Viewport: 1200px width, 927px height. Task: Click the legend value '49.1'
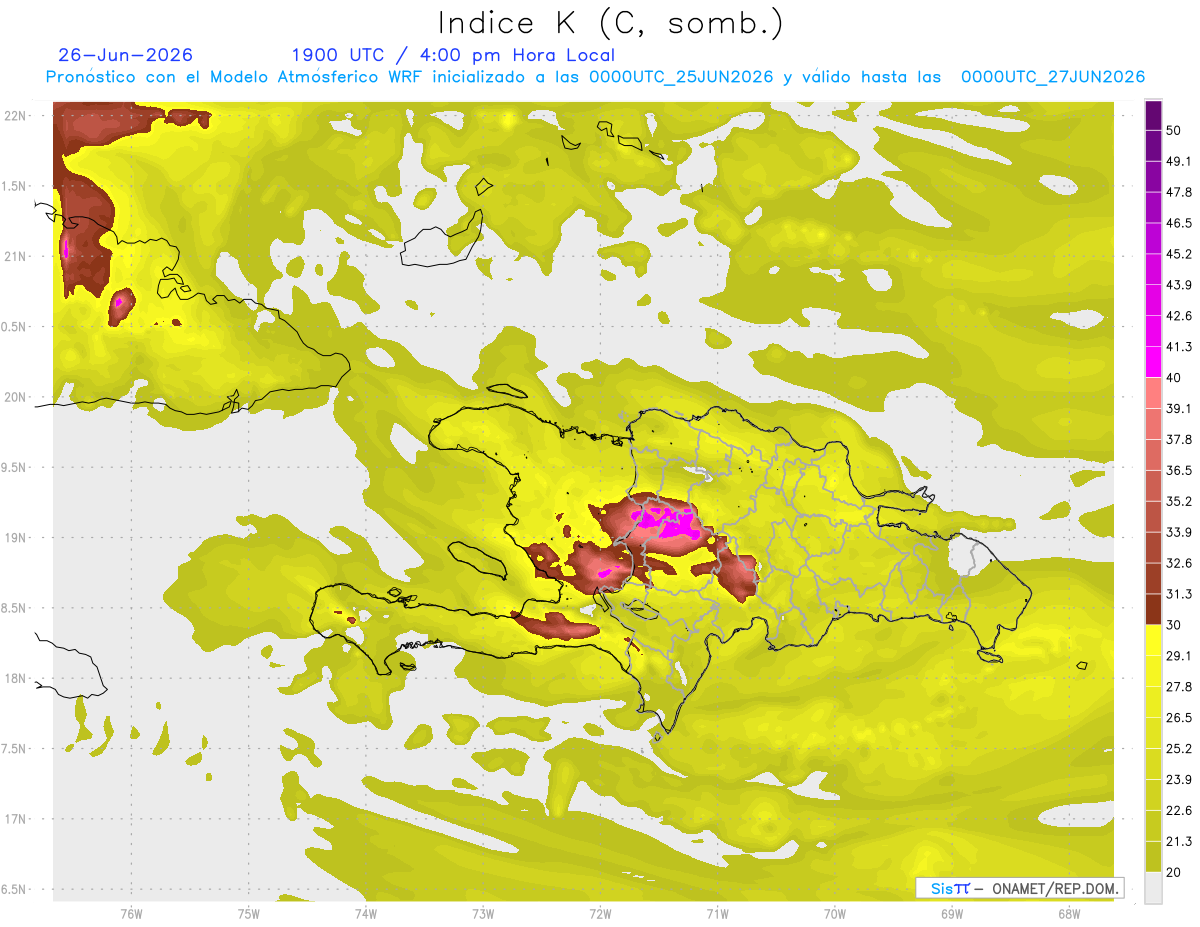pos(1178,161)
